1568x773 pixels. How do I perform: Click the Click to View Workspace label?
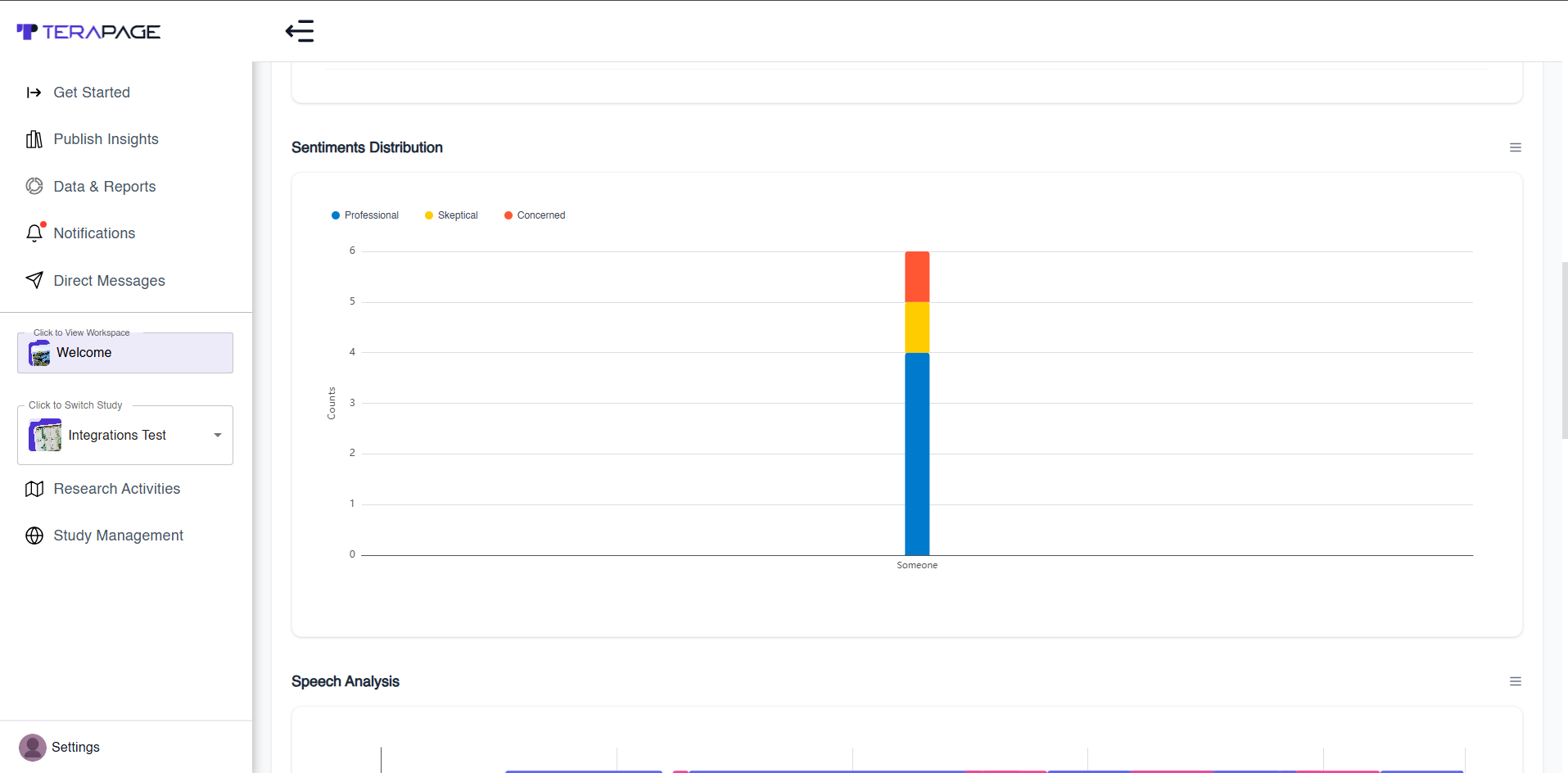[x=82, y=332]
